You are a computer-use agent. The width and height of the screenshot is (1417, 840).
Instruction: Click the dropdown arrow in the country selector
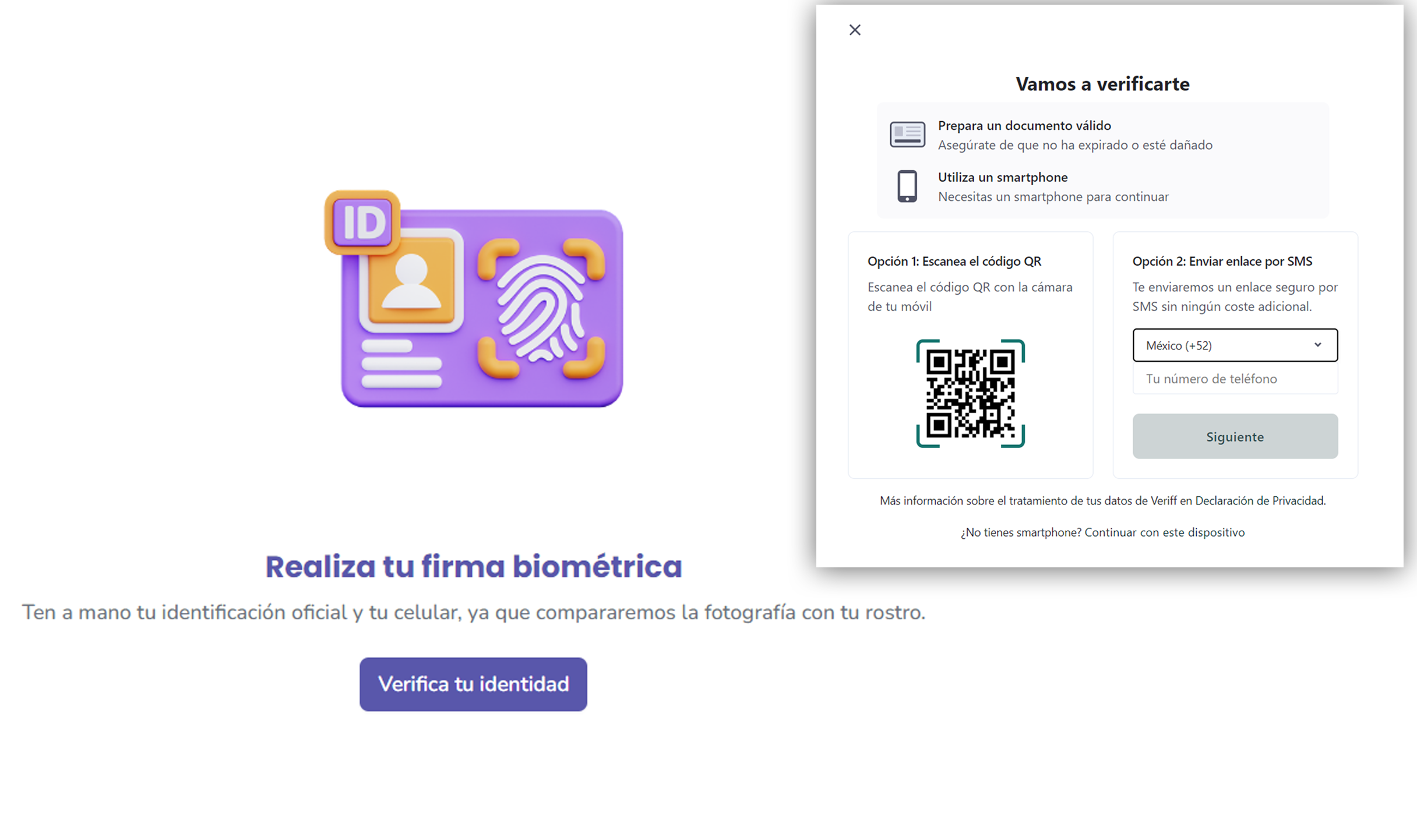click(x=1317, y=345)
